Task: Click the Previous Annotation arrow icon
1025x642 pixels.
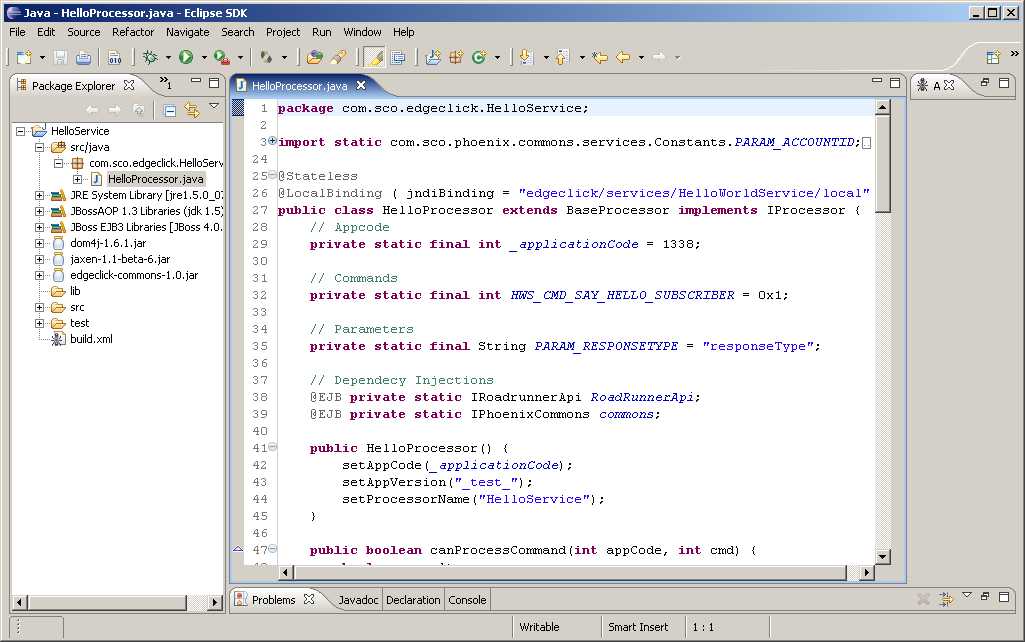Action: click(562, 58)
